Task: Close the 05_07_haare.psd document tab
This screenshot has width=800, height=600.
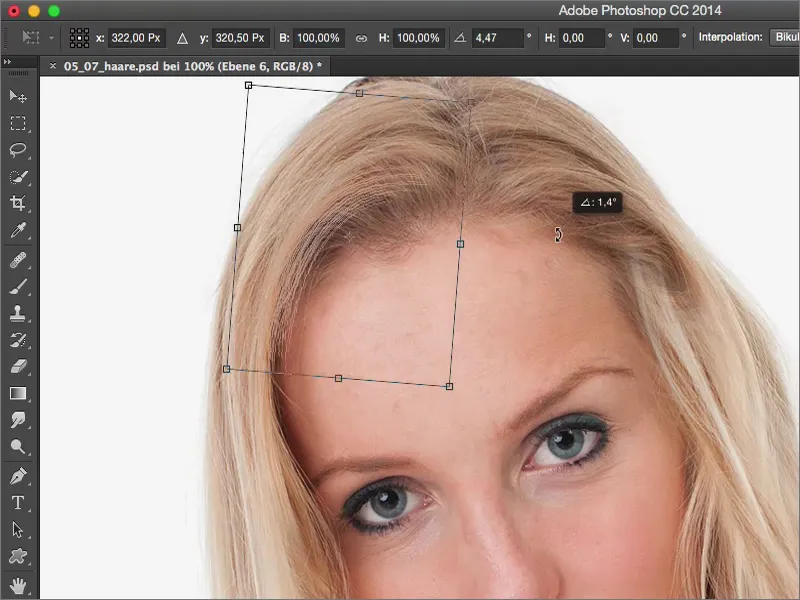Action: point(53,66)
